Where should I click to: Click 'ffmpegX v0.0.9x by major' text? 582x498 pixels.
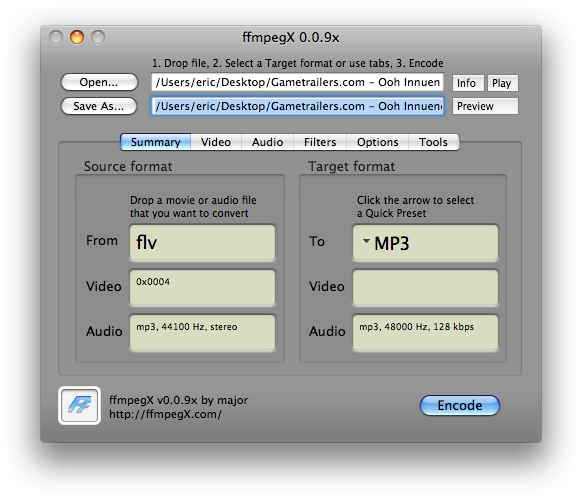point(179,400)
